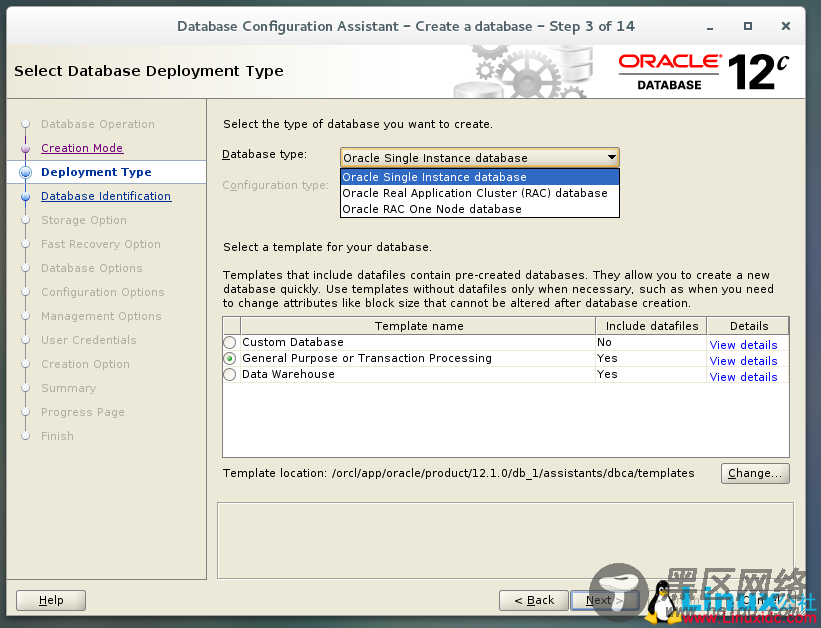Image resolution: width=821 pixels, height=628 pixels.
Task: Click the Deployment Type step bullet icon
Action: pos(25,172)
